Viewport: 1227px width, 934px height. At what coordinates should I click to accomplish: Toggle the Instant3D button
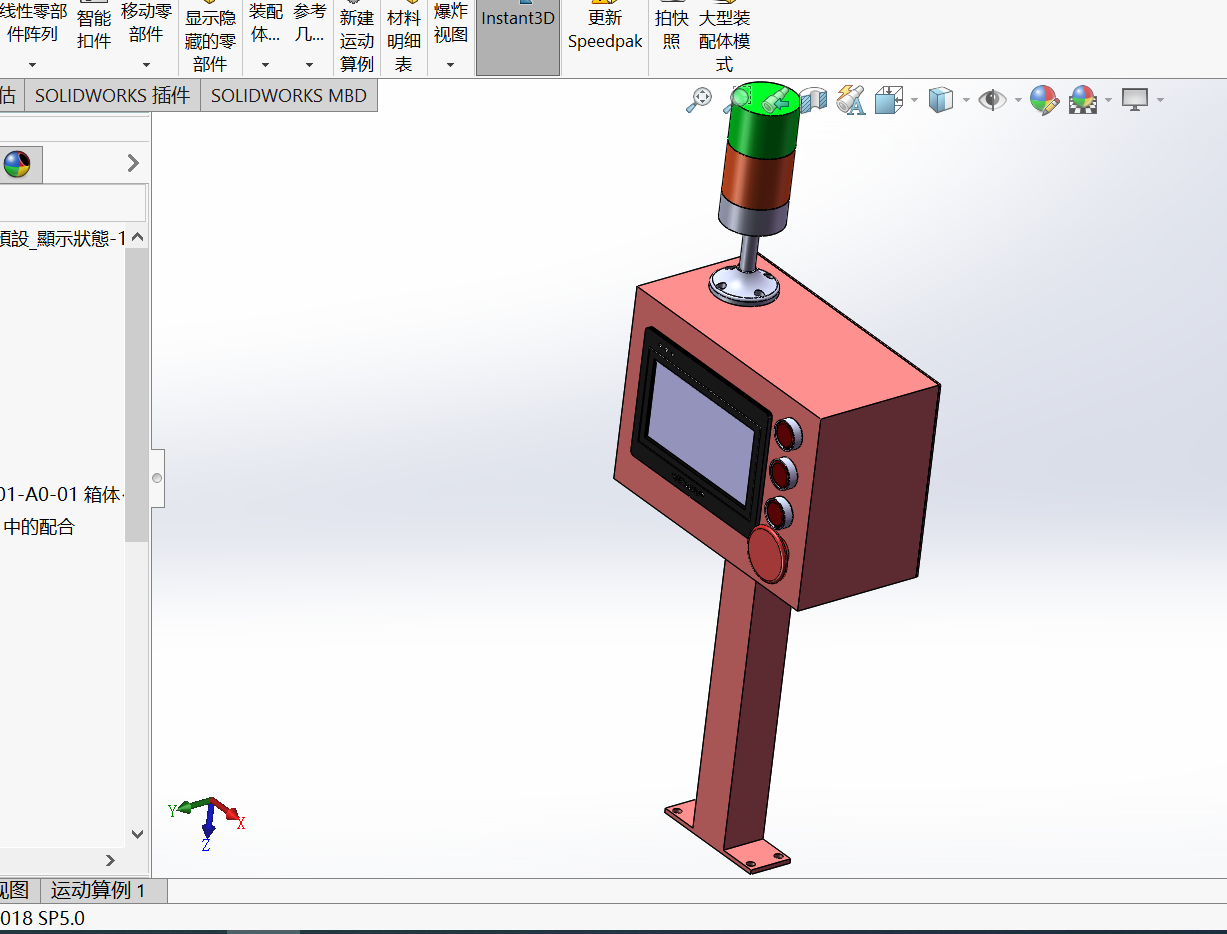(517, 37)
